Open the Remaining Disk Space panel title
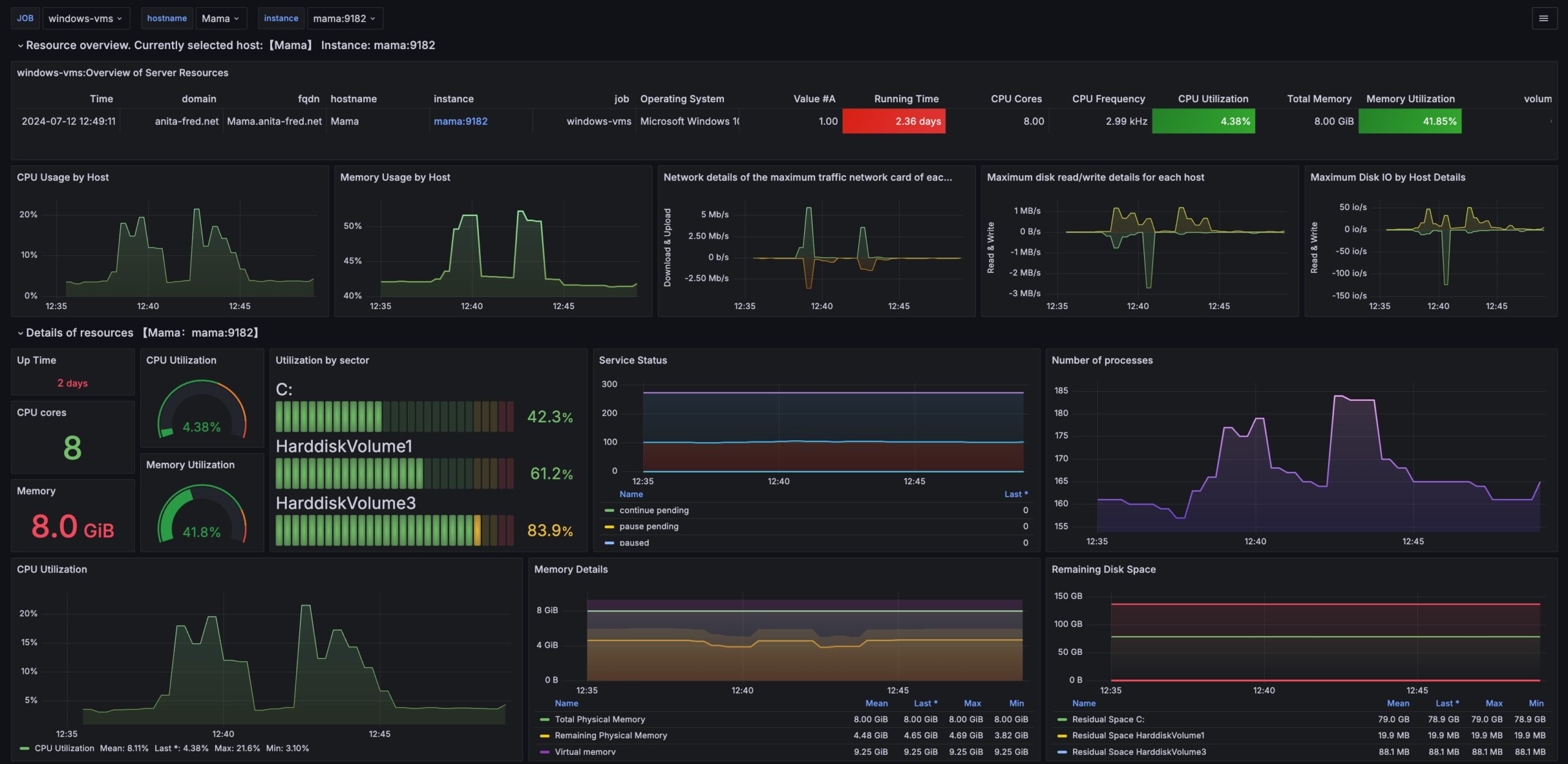This screenshot has width=1568, height=764. (x=1104, y=569)
